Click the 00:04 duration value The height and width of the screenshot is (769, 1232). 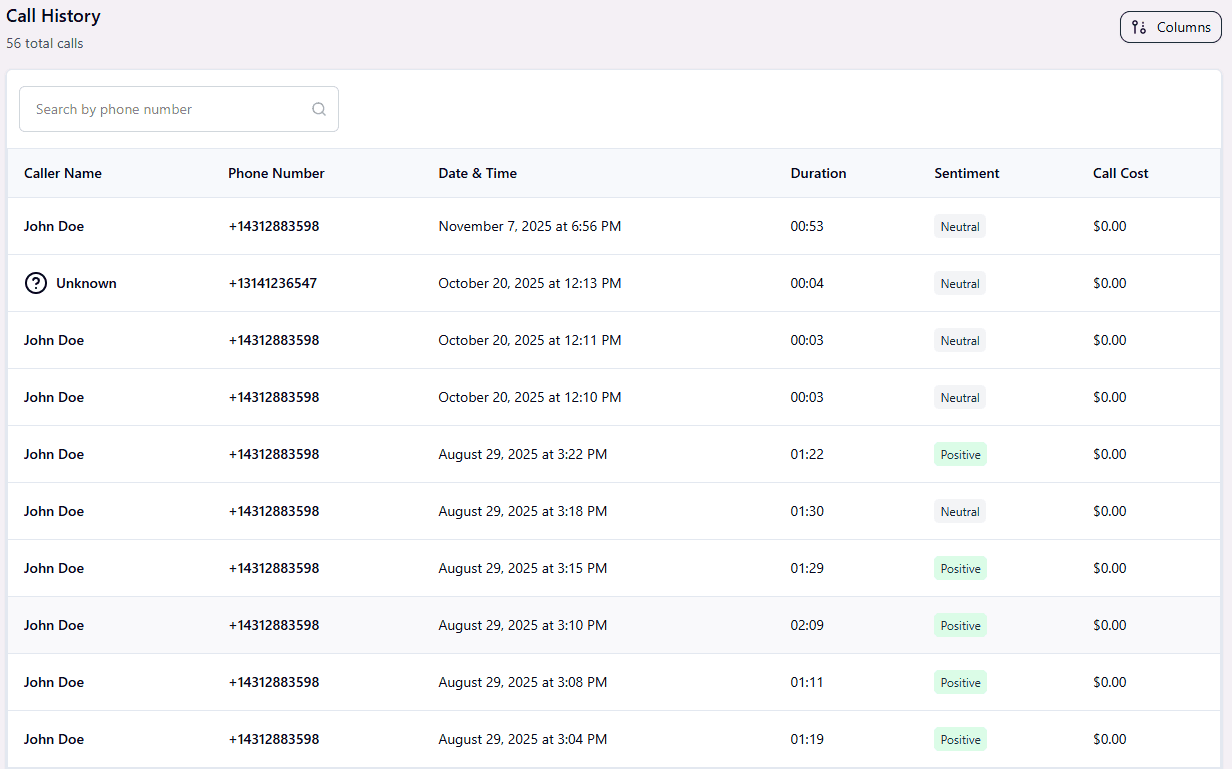[x=807, y=283]
